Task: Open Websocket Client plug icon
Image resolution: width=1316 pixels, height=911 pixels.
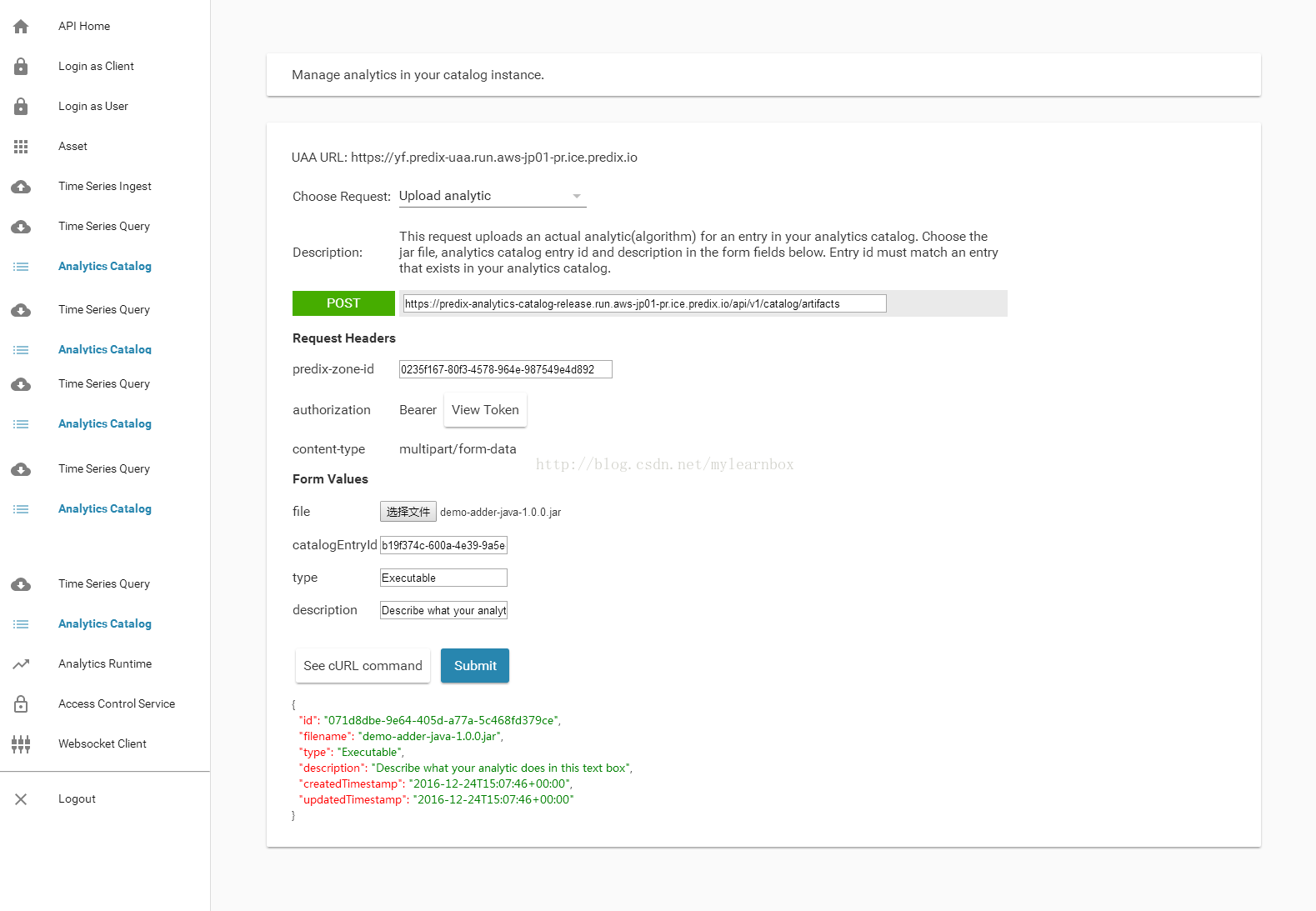Action: [x=21, y=744]
